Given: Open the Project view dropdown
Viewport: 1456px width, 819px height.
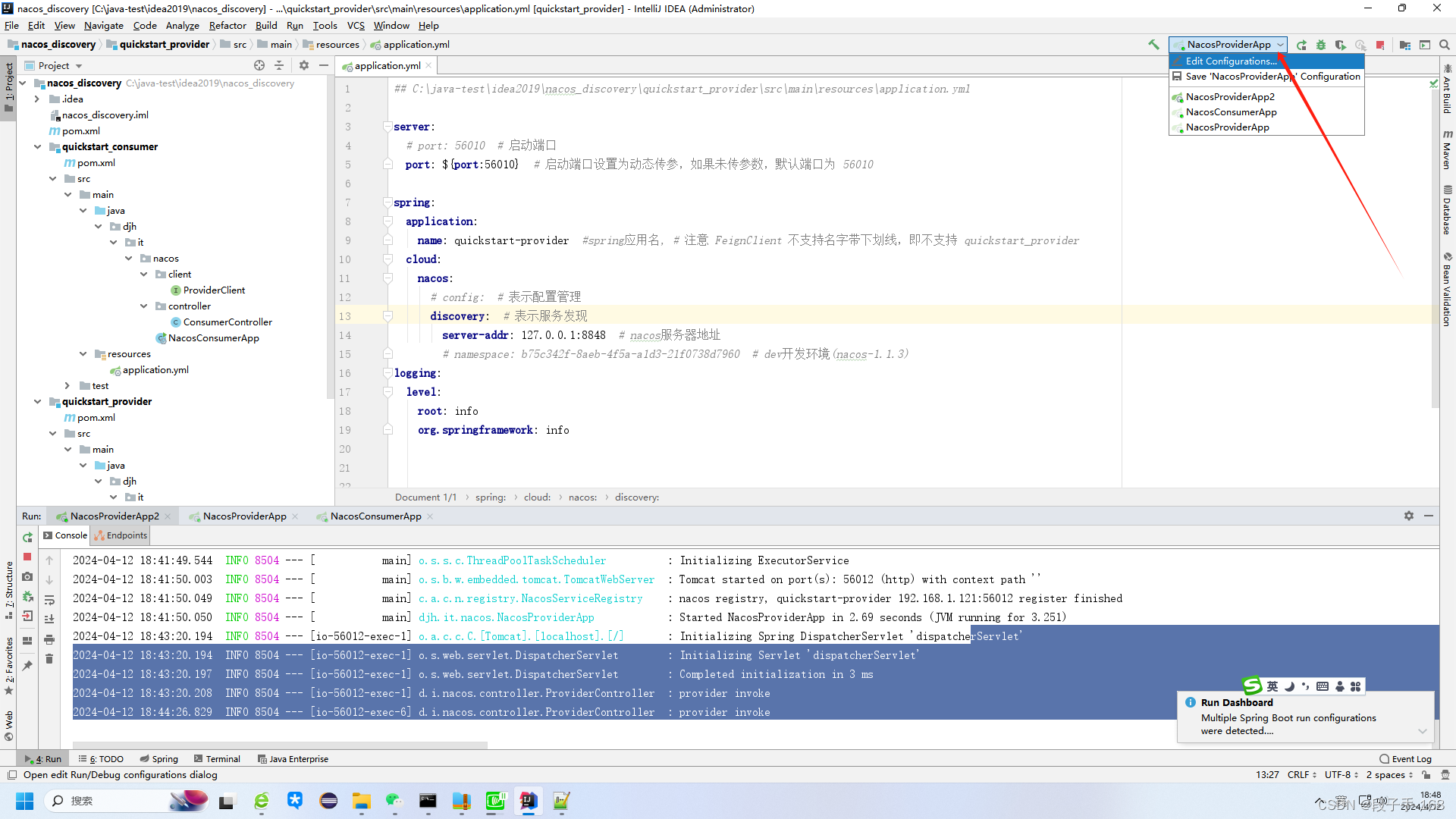Looking at the screenshot, I should [60, 66].
